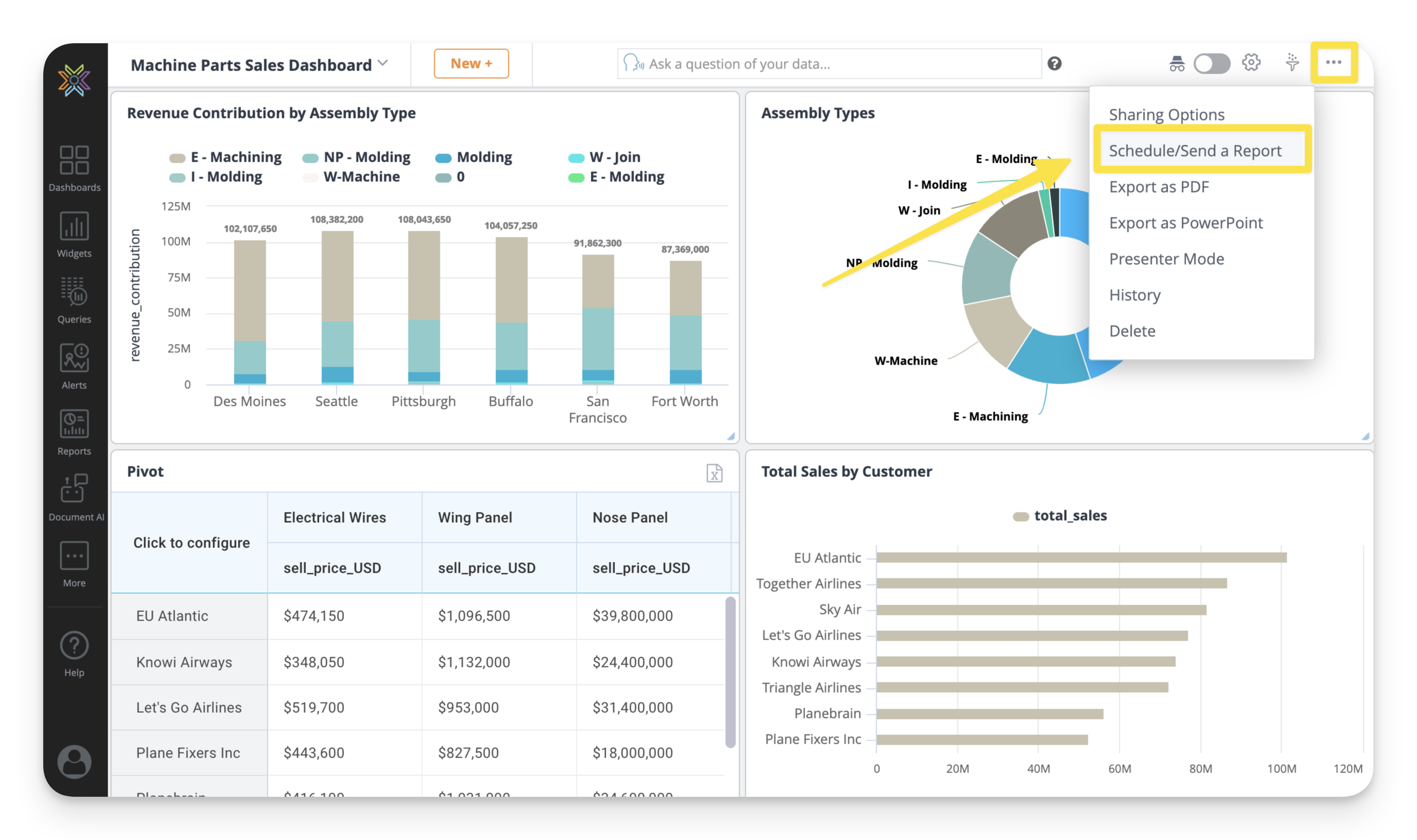
Task: Choose Export as PDF option
Action: pyautogui.click(x=1158, y=187)
